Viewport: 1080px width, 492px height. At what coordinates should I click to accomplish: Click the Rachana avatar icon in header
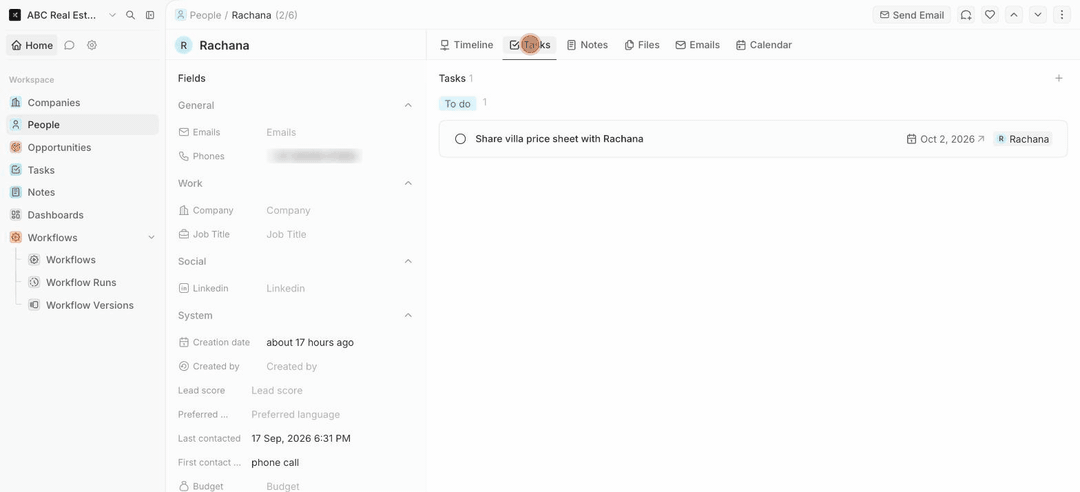[x=183, y=45]
